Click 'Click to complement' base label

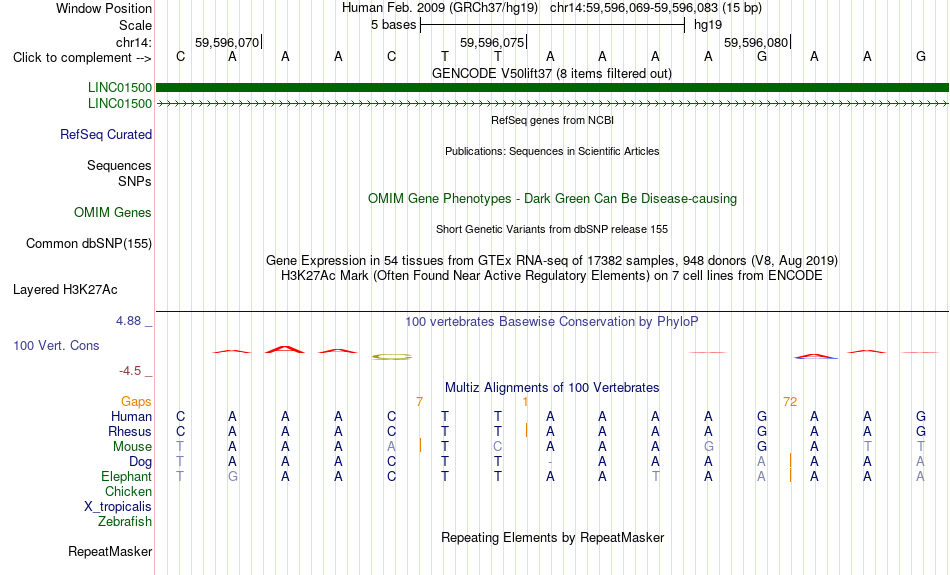[x=82, y=58]
